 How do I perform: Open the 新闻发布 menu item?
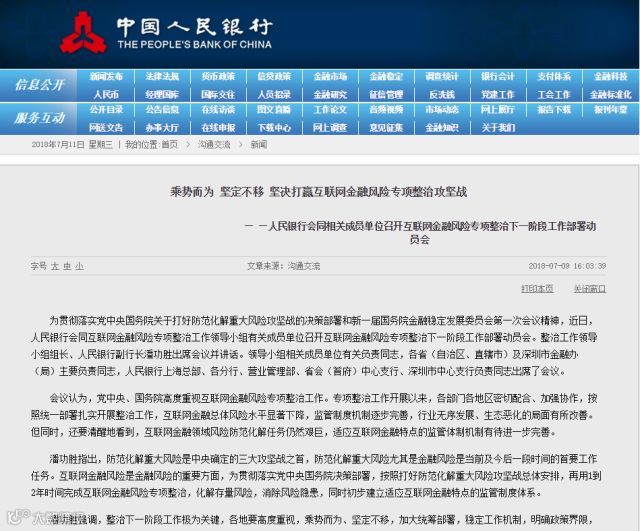tap(106, 76)
